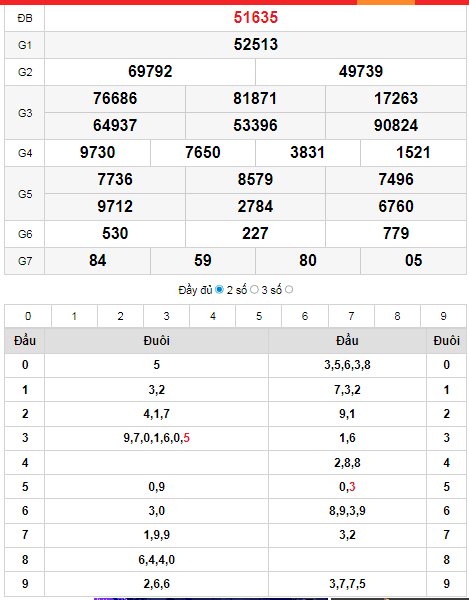Viewport: 469px width, 600px height.
Task: Click digit 5 in the filter row
Action: pyautogui.click(x=259, y=316)
